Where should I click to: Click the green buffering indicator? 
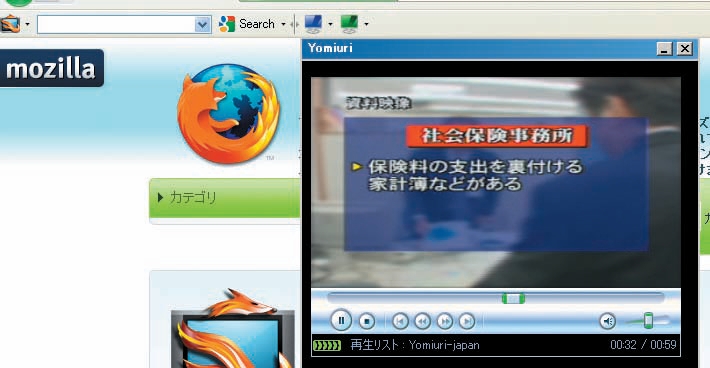[327, 346]
